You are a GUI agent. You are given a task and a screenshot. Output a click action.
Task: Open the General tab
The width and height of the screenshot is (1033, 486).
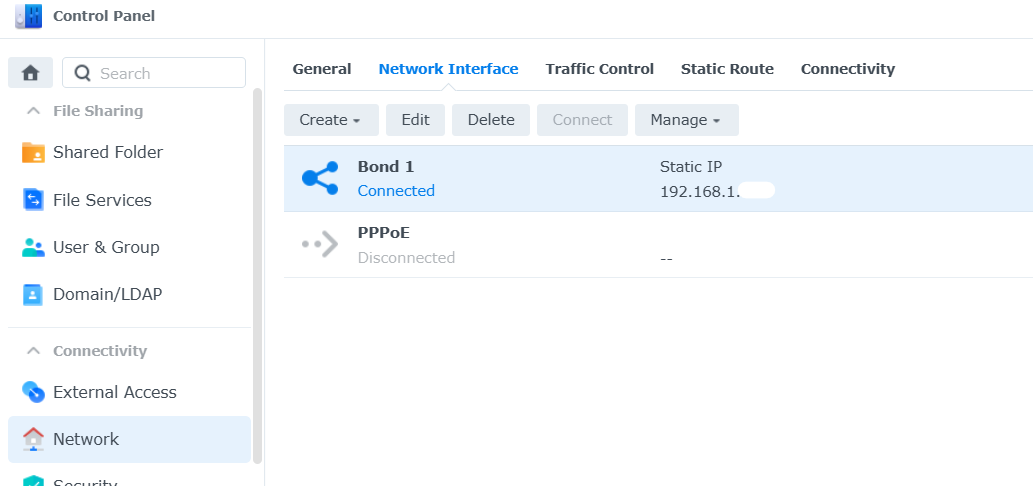coord(321,69)
